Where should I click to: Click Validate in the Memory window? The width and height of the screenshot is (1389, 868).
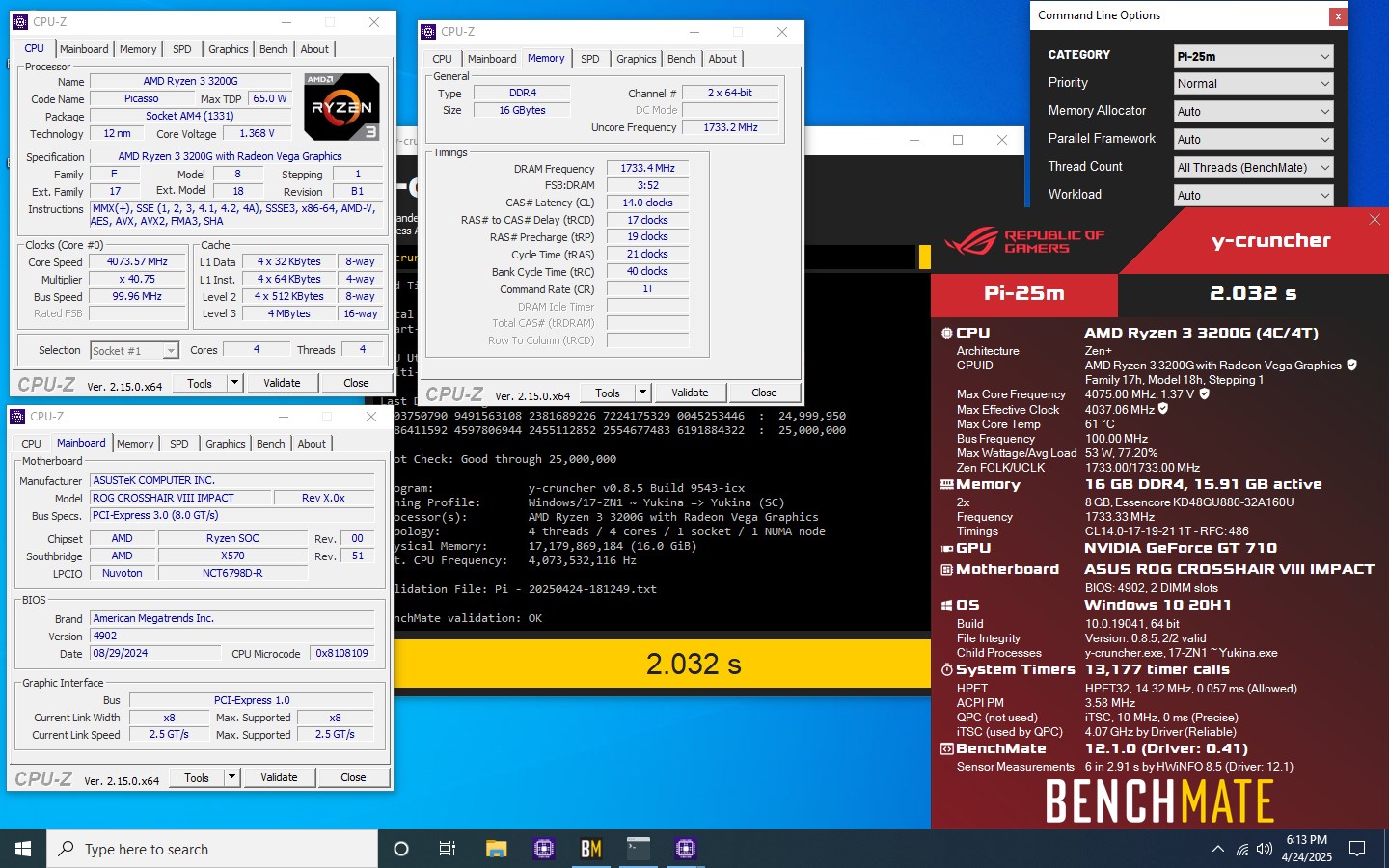click(690, 393)
